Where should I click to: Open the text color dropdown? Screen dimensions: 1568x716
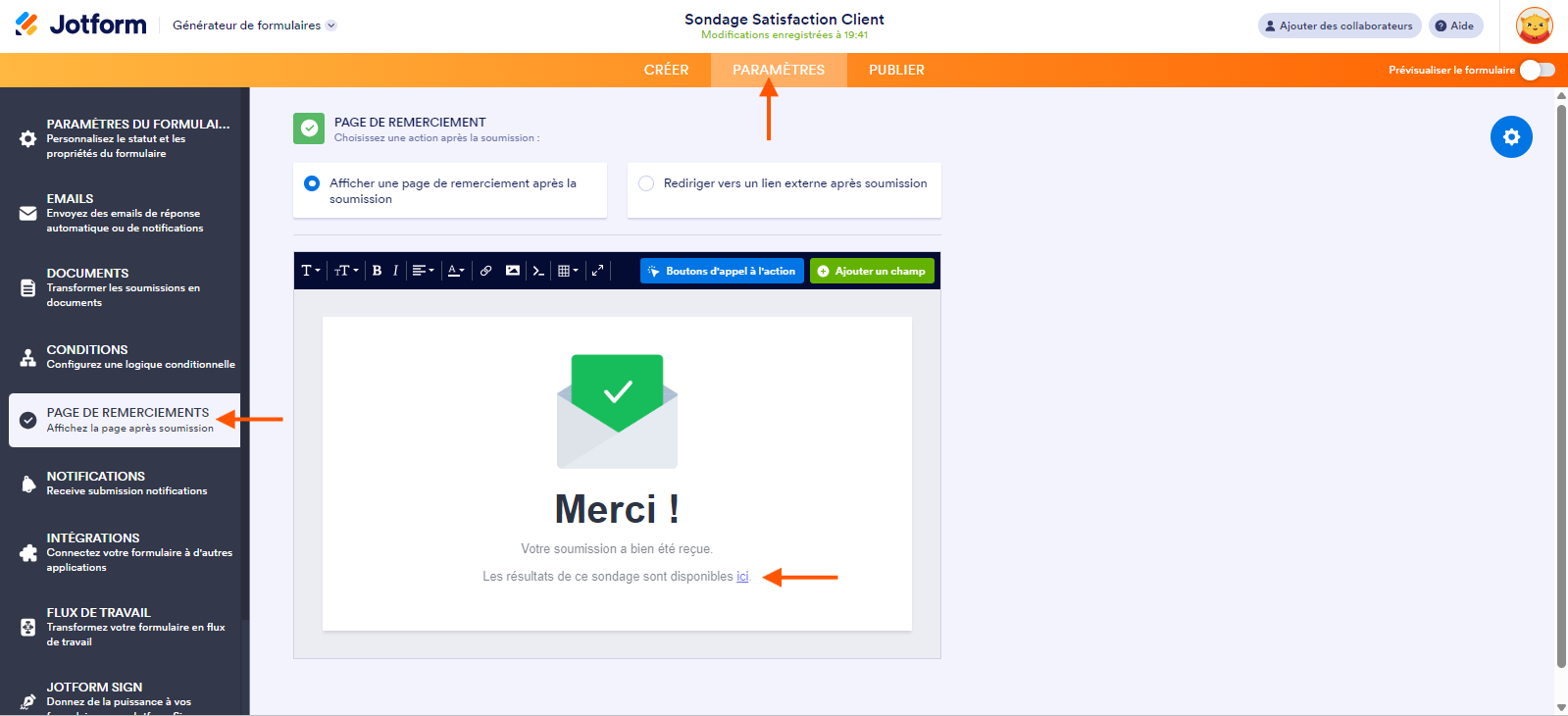click(456, 271)
